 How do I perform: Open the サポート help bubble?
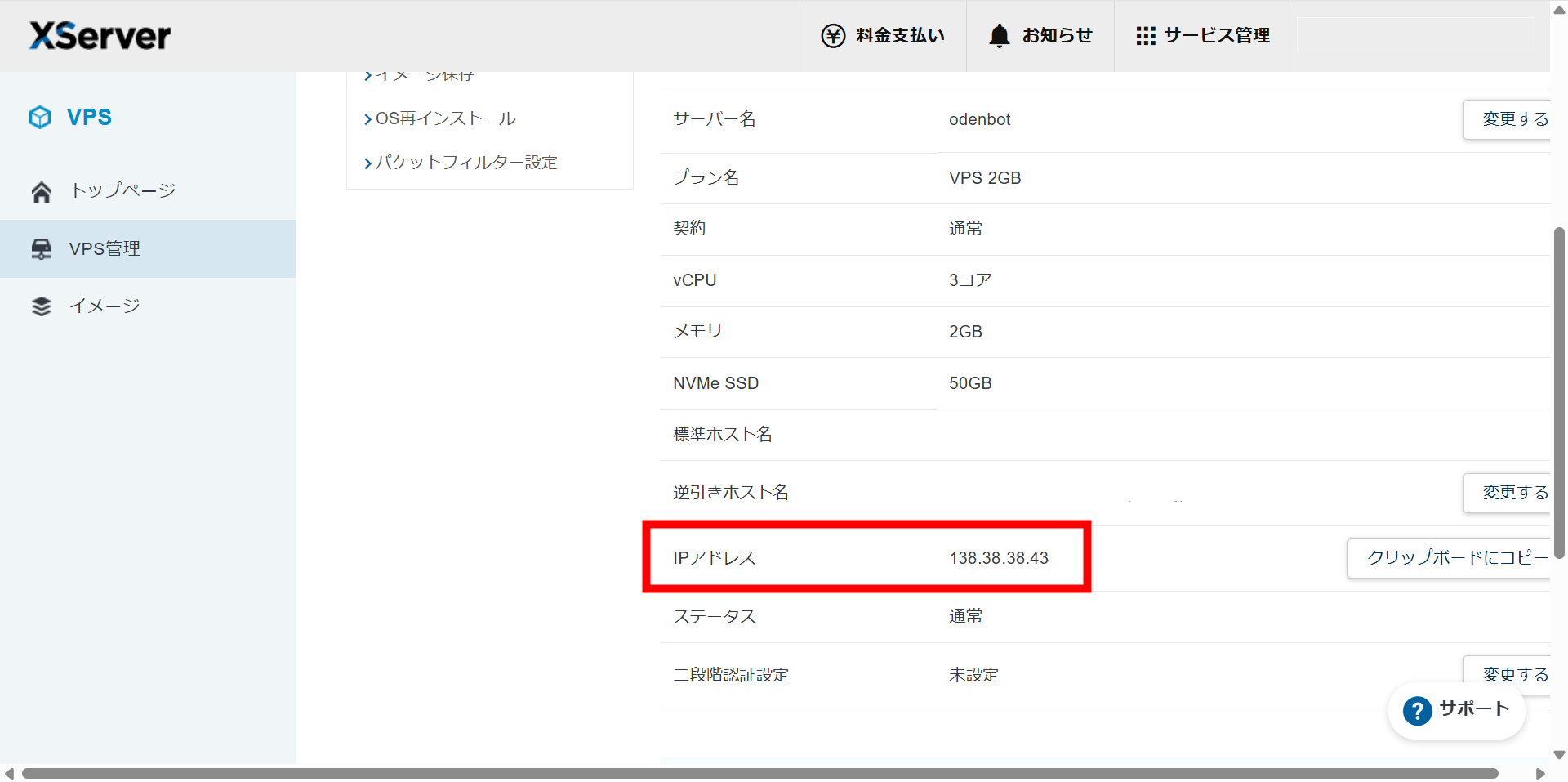pos(1456,710)
